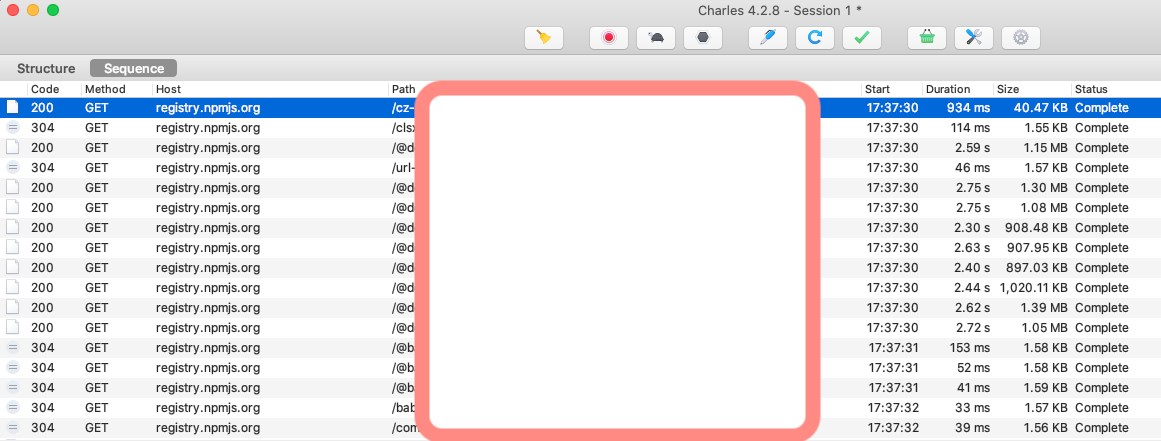Click the document icon of the 1,020.11 KB request
1161x441 pixels.
13,287
